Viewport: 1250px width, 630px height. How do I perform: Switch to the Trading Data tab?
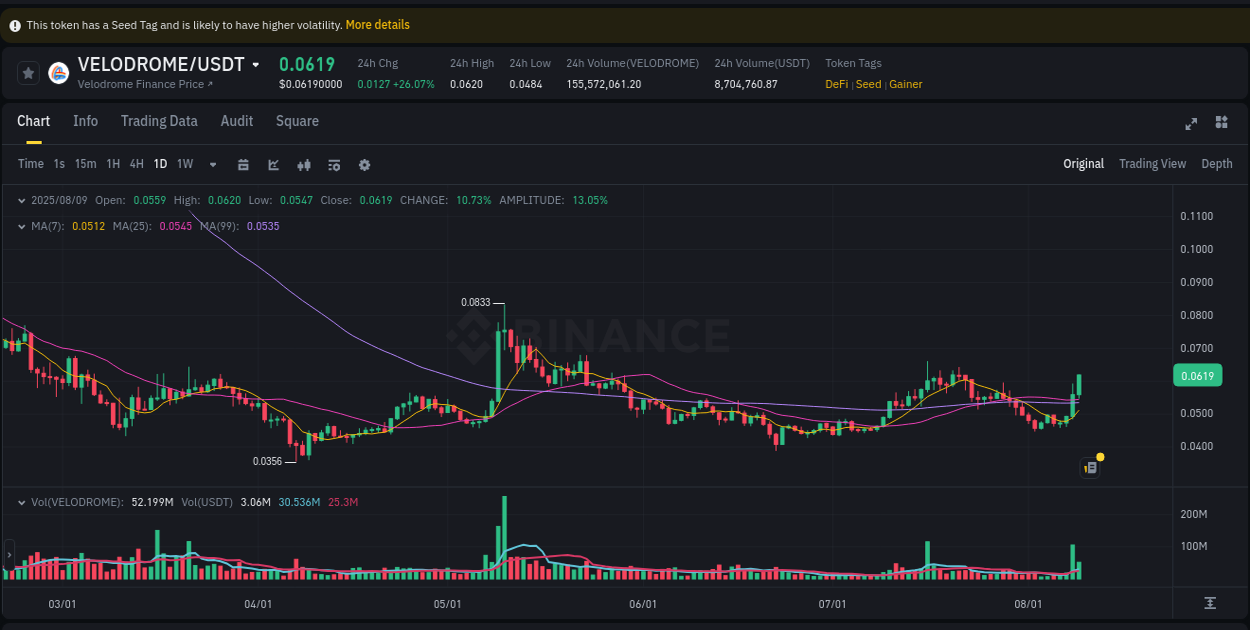[x=159, y=121]
